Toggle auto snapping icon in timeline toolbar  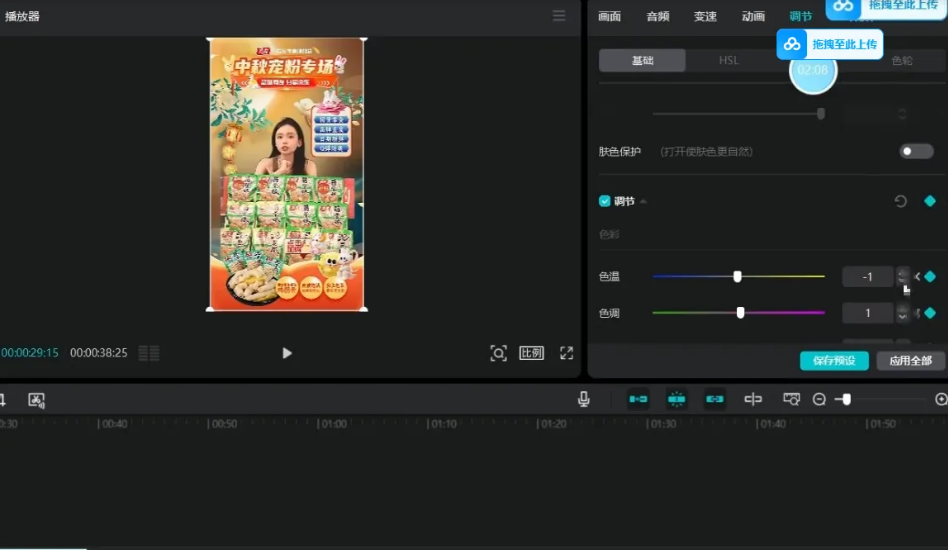tap(677, 399)
